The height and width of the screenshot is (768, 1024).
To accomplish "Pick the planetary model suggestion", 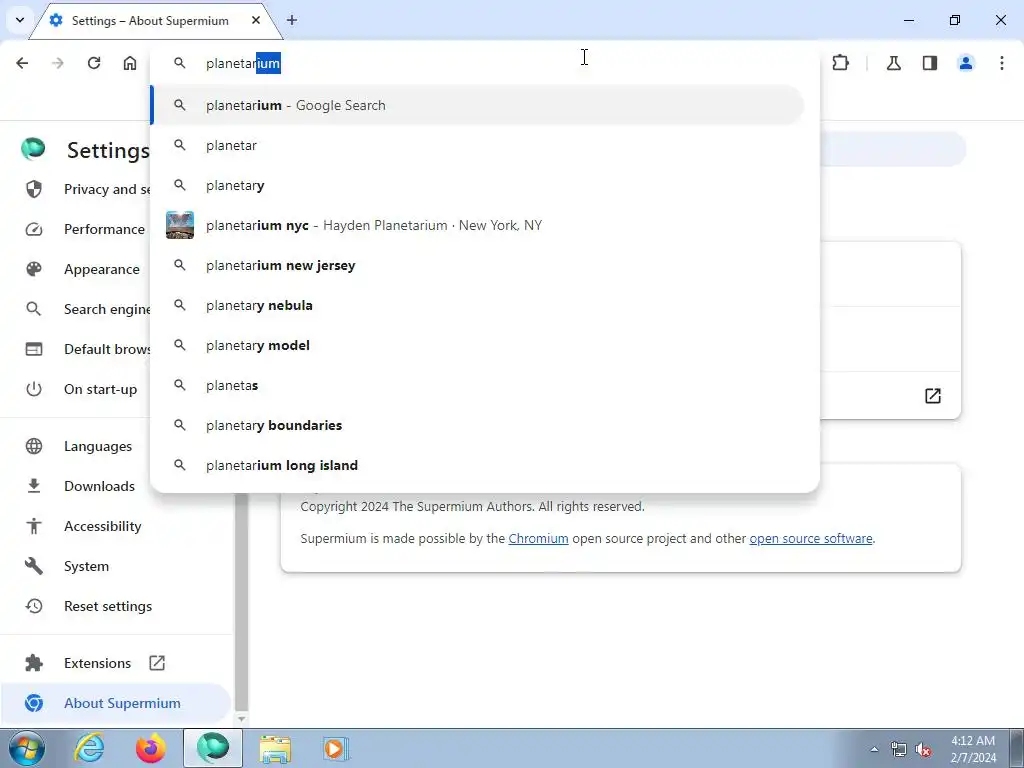I will pyautogui.click(x=477, y=345).
